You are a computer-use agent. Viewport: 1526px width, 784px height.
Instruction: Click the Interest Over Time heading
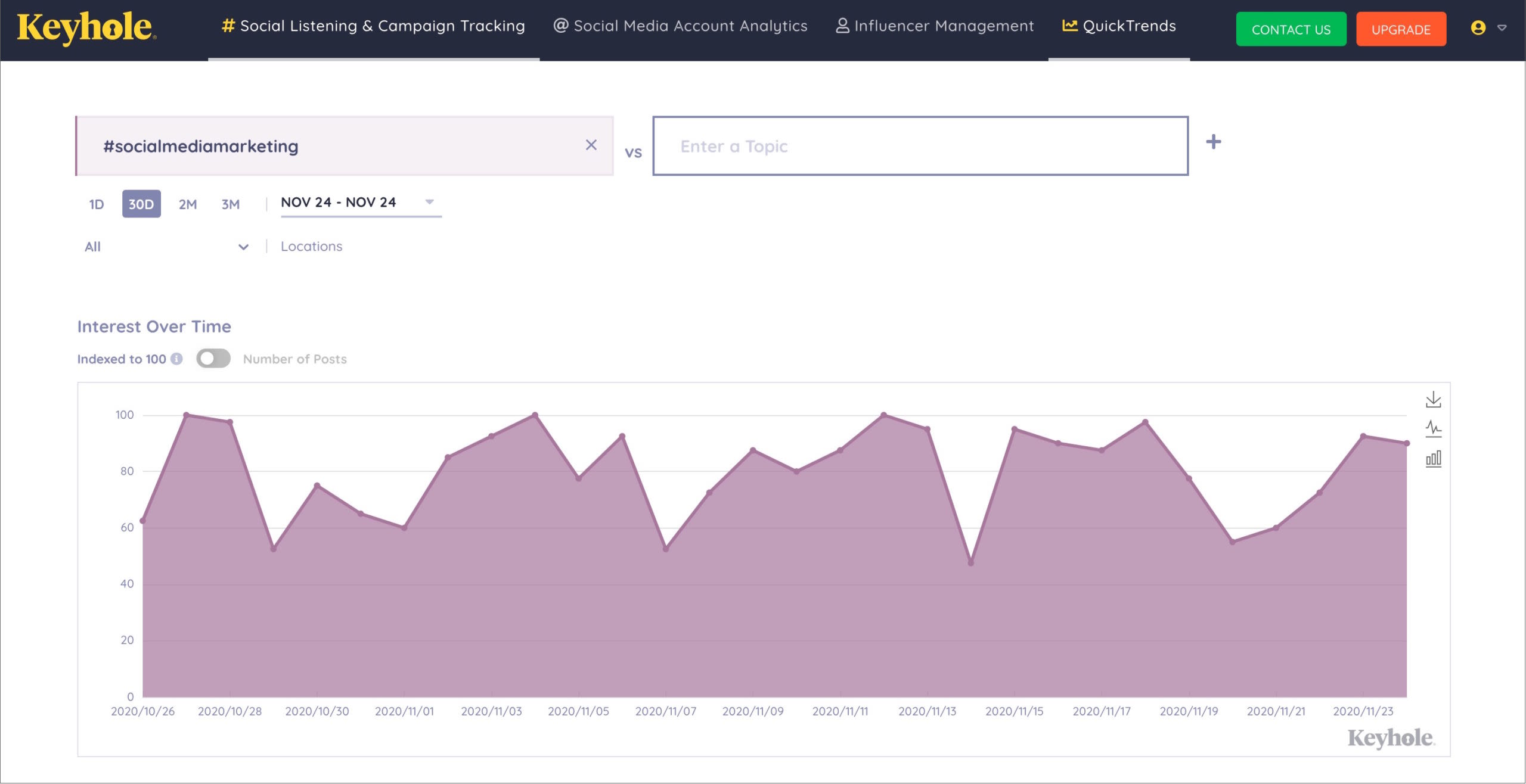click(x=154, y=326)
